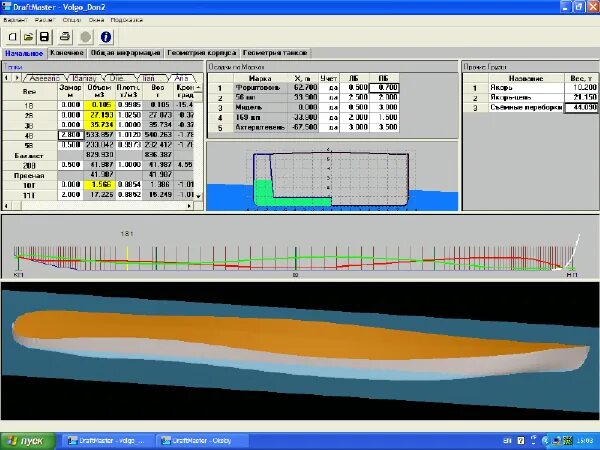
Task: Click the yellow volume cell 0.105
Action: coord(99,105)
